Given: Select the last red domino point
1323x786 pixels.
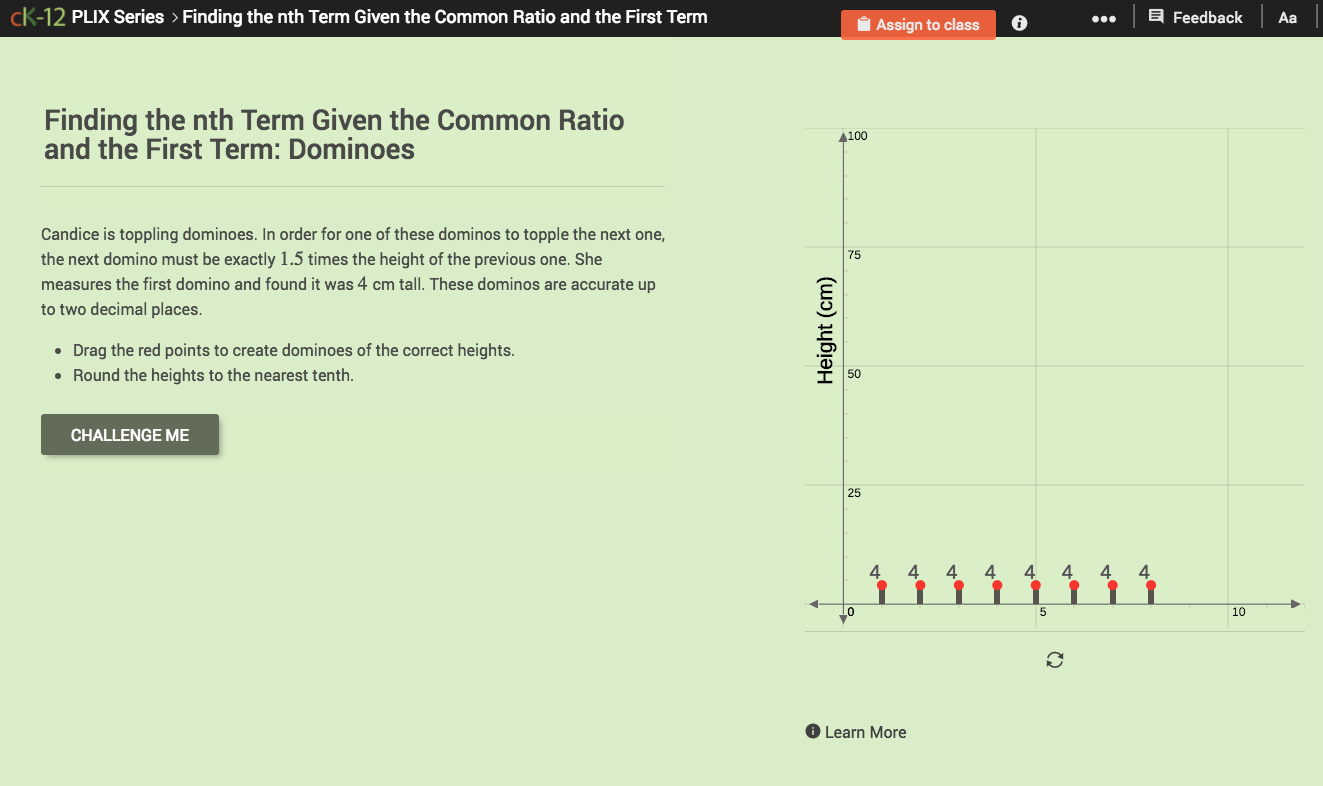Looking at the screenshot, I should (1151, 584).
